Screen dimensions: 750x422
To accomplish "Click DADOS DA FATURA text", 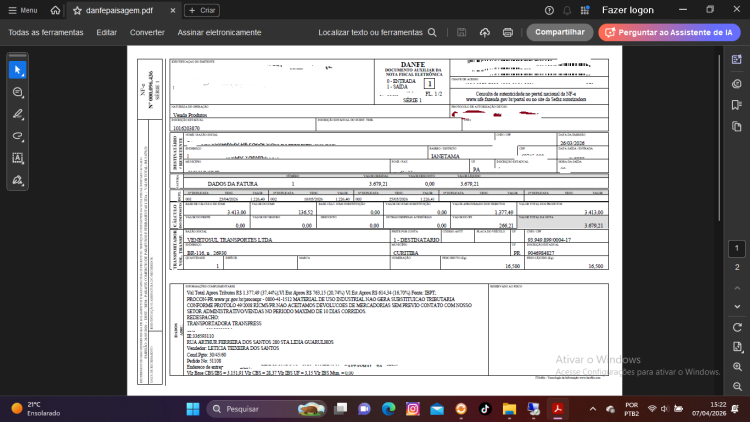I will pyautogui.click(x=232, y=184).
